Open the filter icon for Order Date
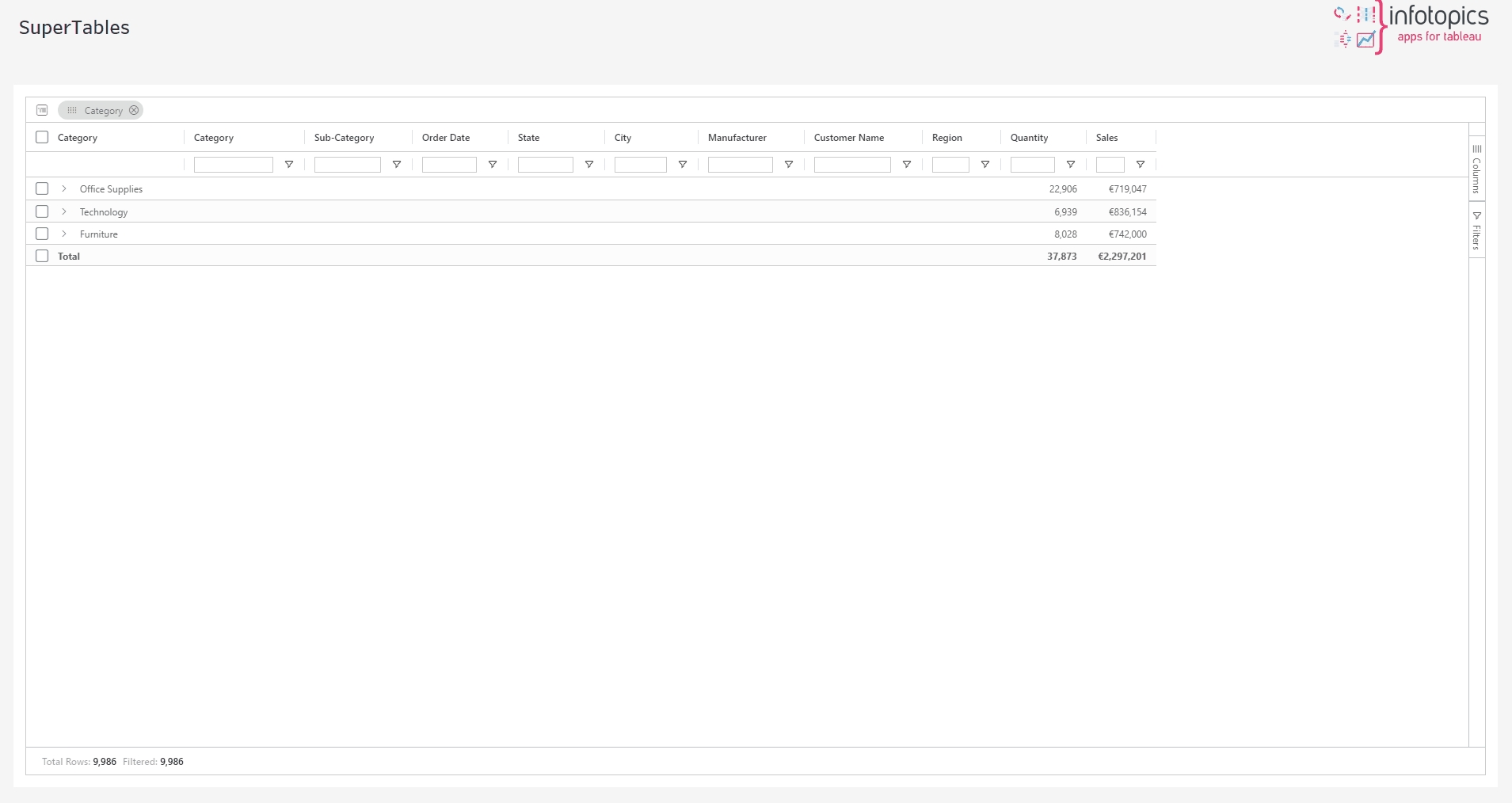Viewport: 1512px width, 803px height. (x=493, y=165)
